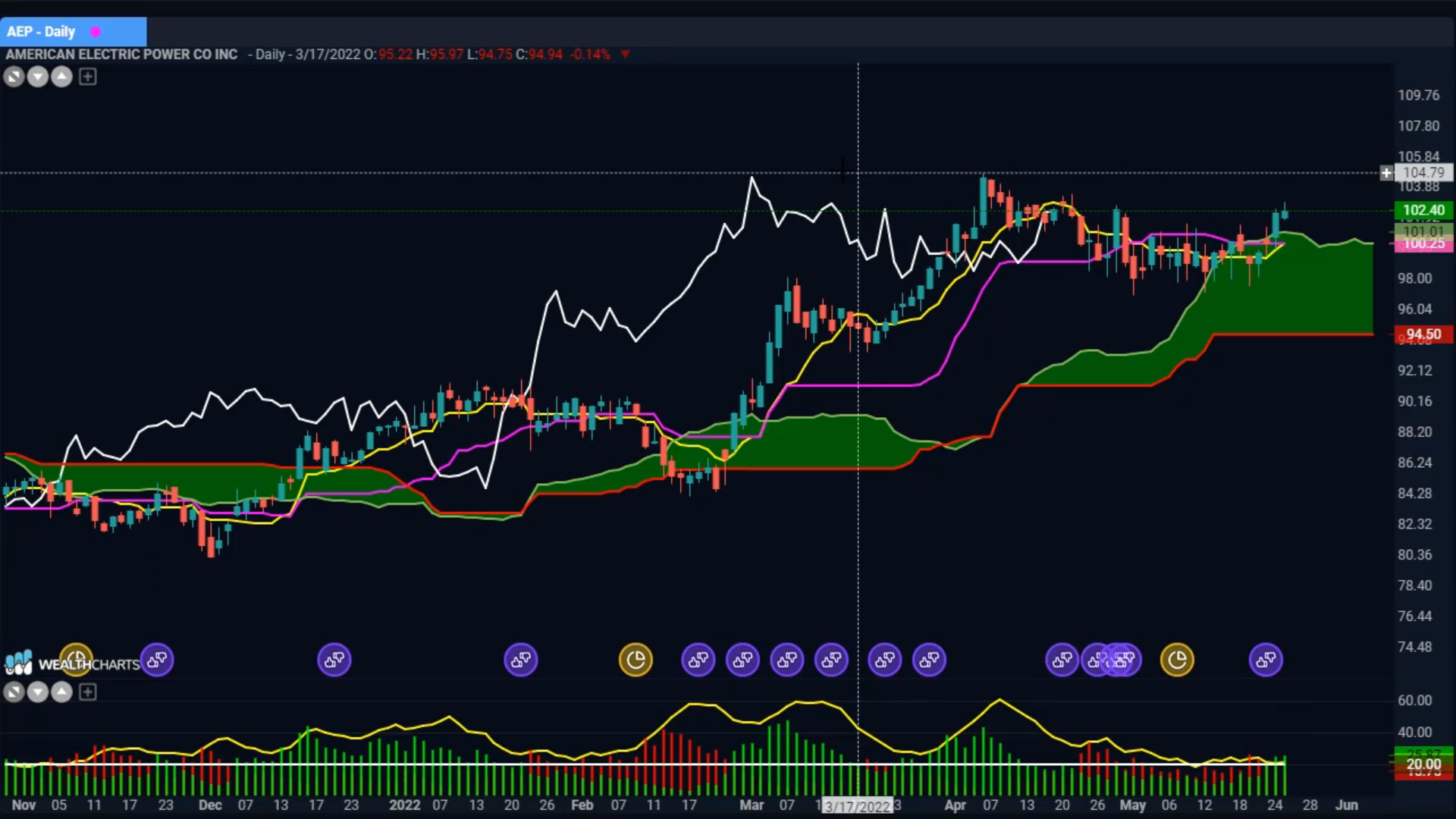The width and height of the screenshot is (1456, 819).
Task: Click the 104.79 crosshair price label
Action: tap(1423, 173)
